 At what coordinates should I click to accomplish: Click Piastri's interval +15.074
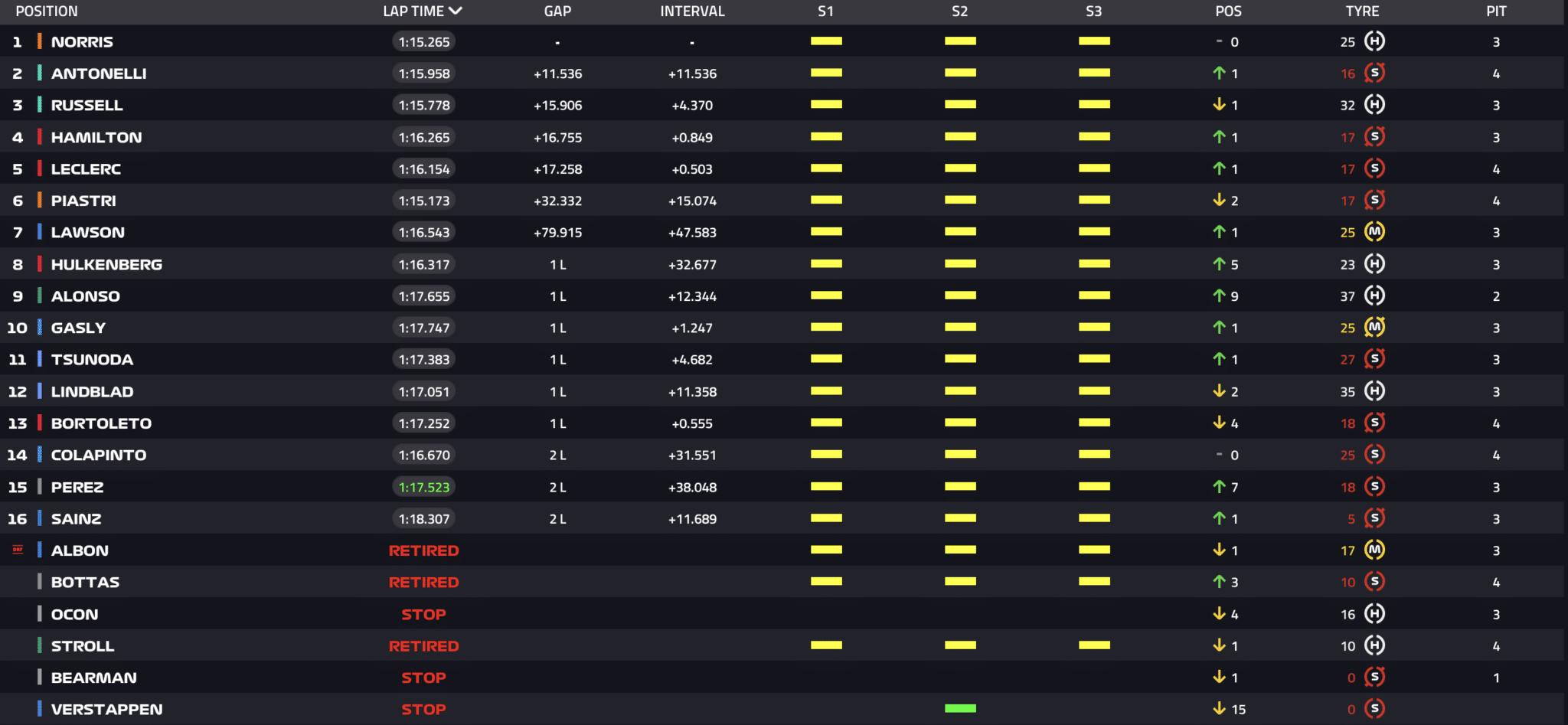click(x=692, y=201)
